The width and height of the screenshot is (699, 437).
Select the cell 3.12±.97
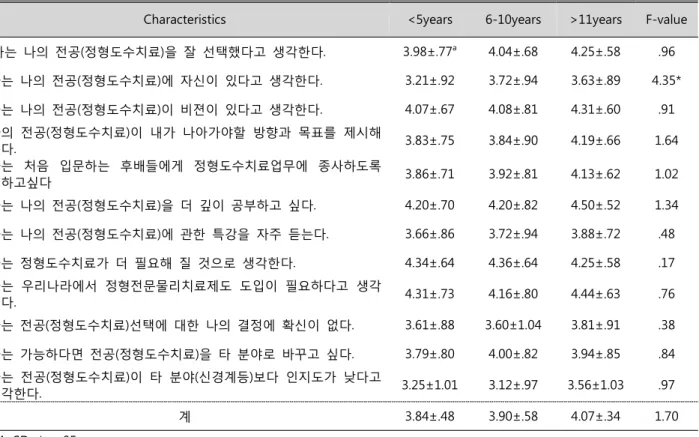(x=513, y=385)
